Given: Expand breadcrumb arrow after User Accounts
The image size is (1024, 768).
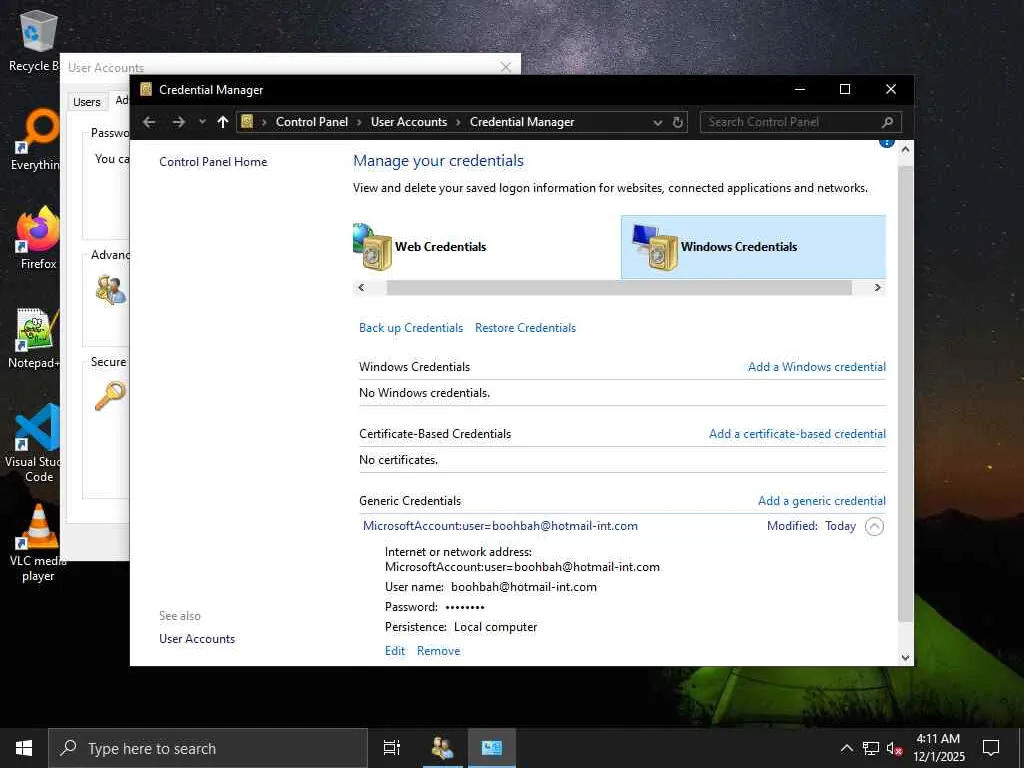Looking at the screenshot, I should tap(458, 122).
